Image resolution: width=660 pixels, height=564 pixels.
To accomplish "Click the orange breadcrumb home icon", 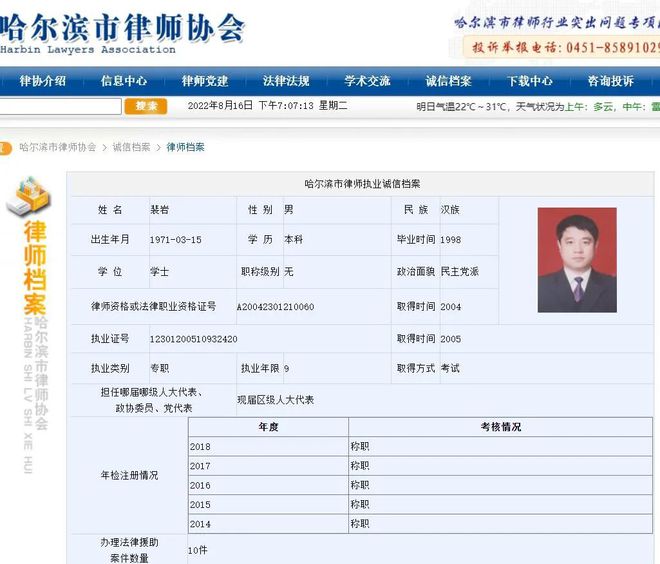I will (x=5, y=148).
